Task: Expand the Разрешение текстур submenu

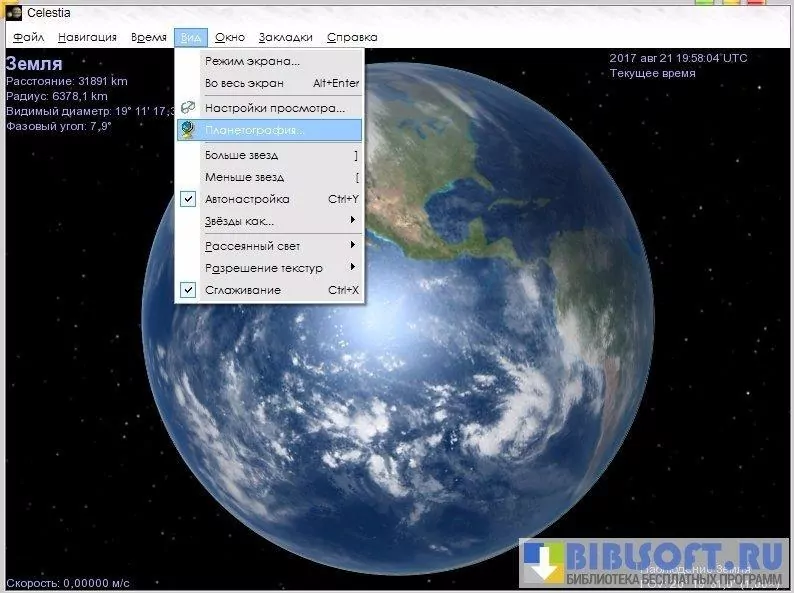Action: [352, 268]
